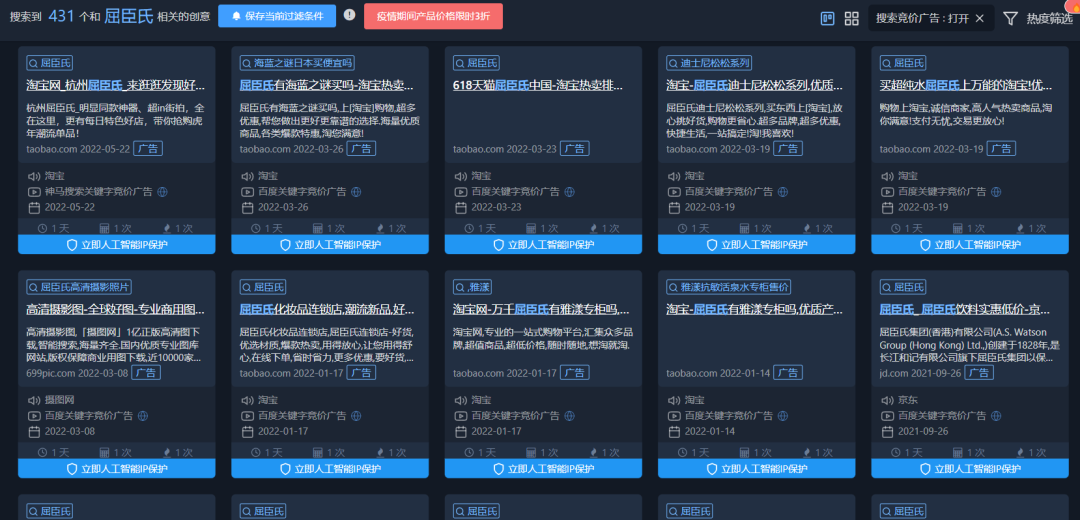The width and height of the screenshot is (1080, 520).
Task: Click keyword tag ,雅漾
Action: 472,287
